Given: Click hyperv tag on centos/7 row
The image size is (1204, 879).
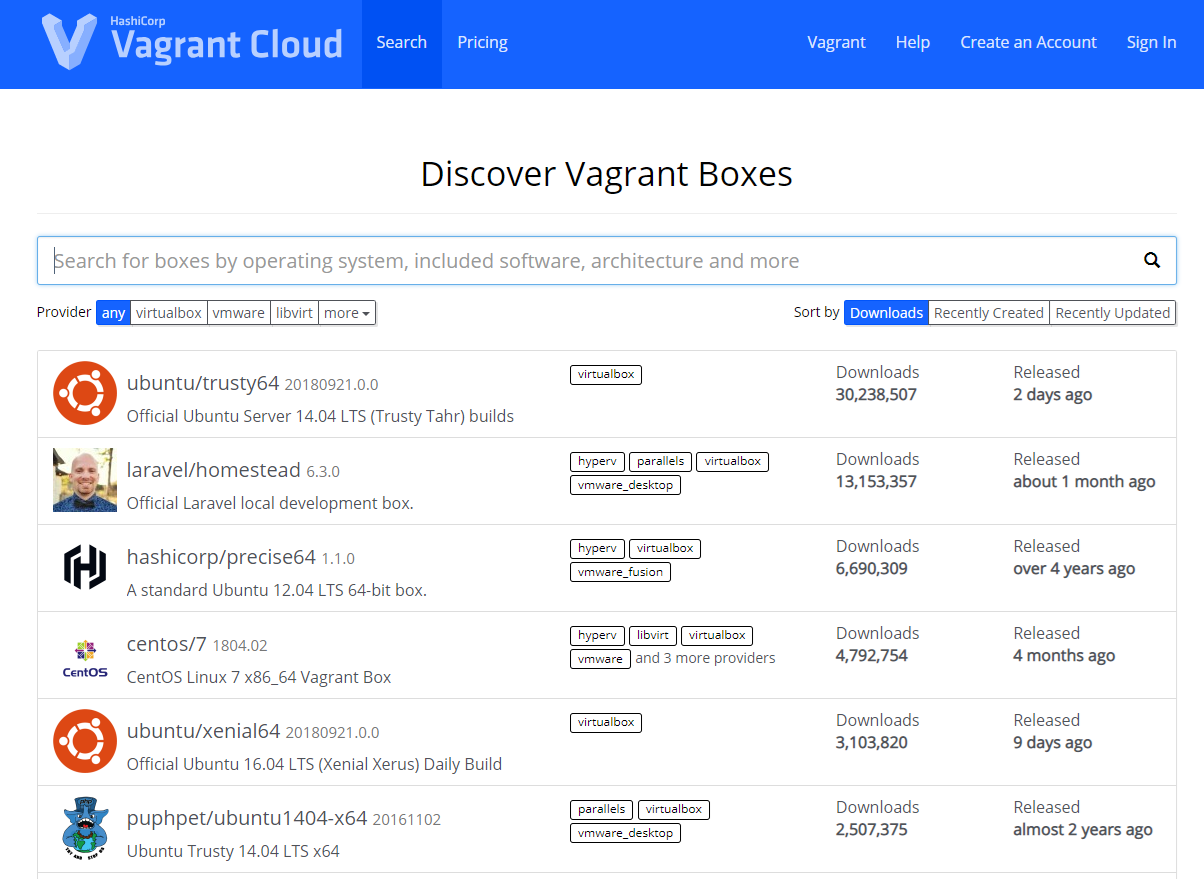Looking at the screenshot, I should pos(598,636).
